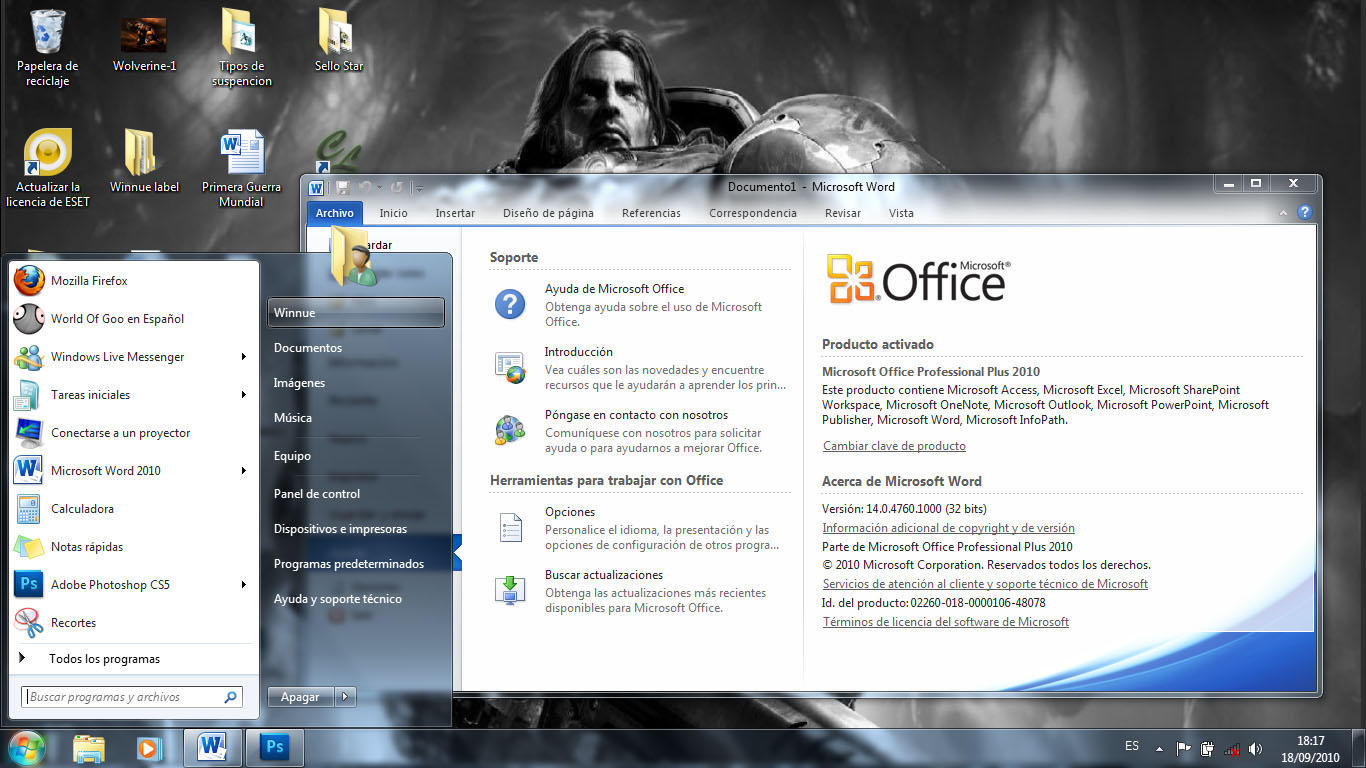Click the volume speaker tray icon
1366x768 pixels.
pyautogui.click(x=1255, y=748)
